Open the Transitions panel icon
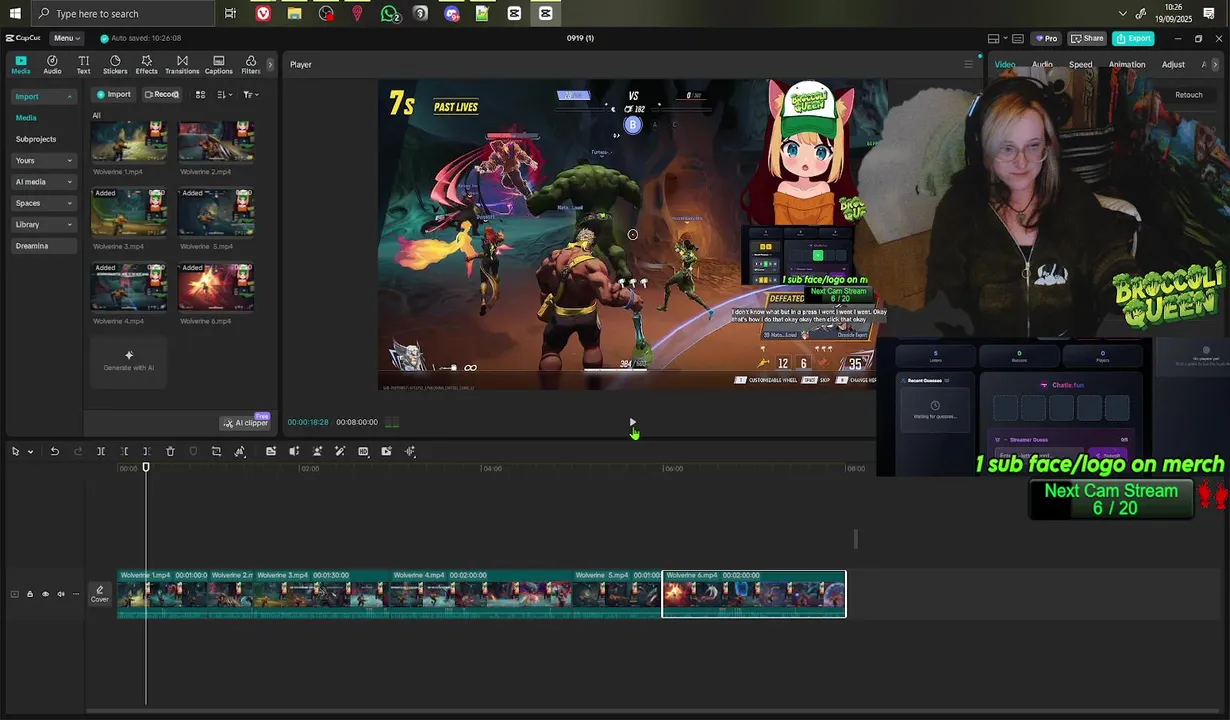This screenshot has height=720, width=1230. click(182, 65)
